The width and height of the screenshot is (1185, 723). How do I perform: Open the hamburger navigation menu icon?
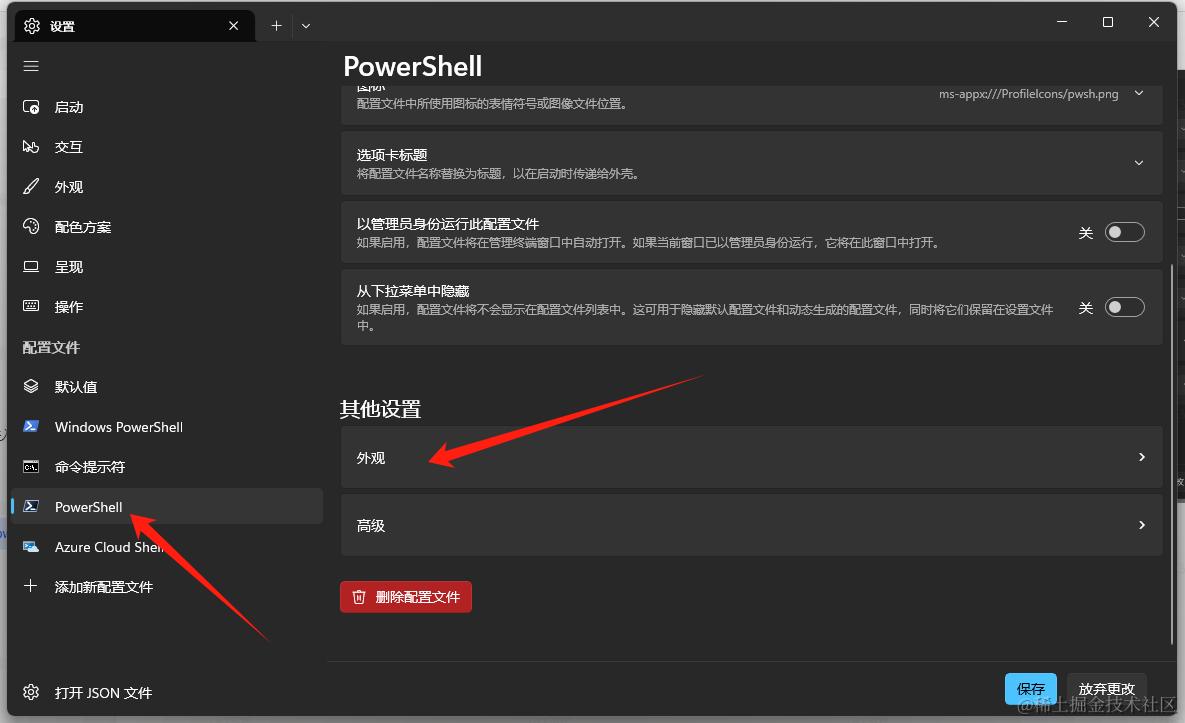point(31,66)
